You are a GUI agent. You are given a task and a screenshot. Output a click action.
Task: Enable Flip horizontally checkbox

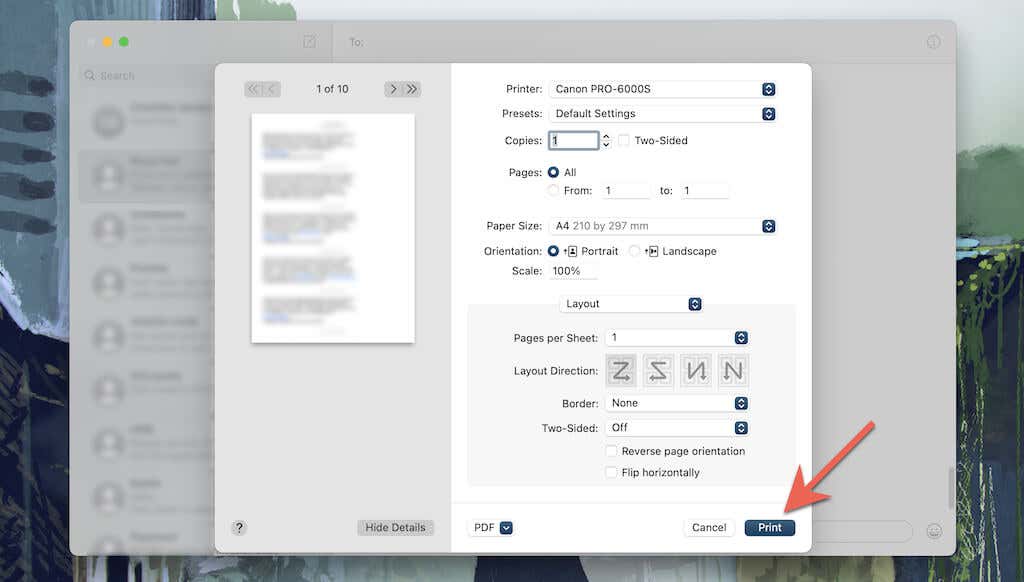coord(611,472)
